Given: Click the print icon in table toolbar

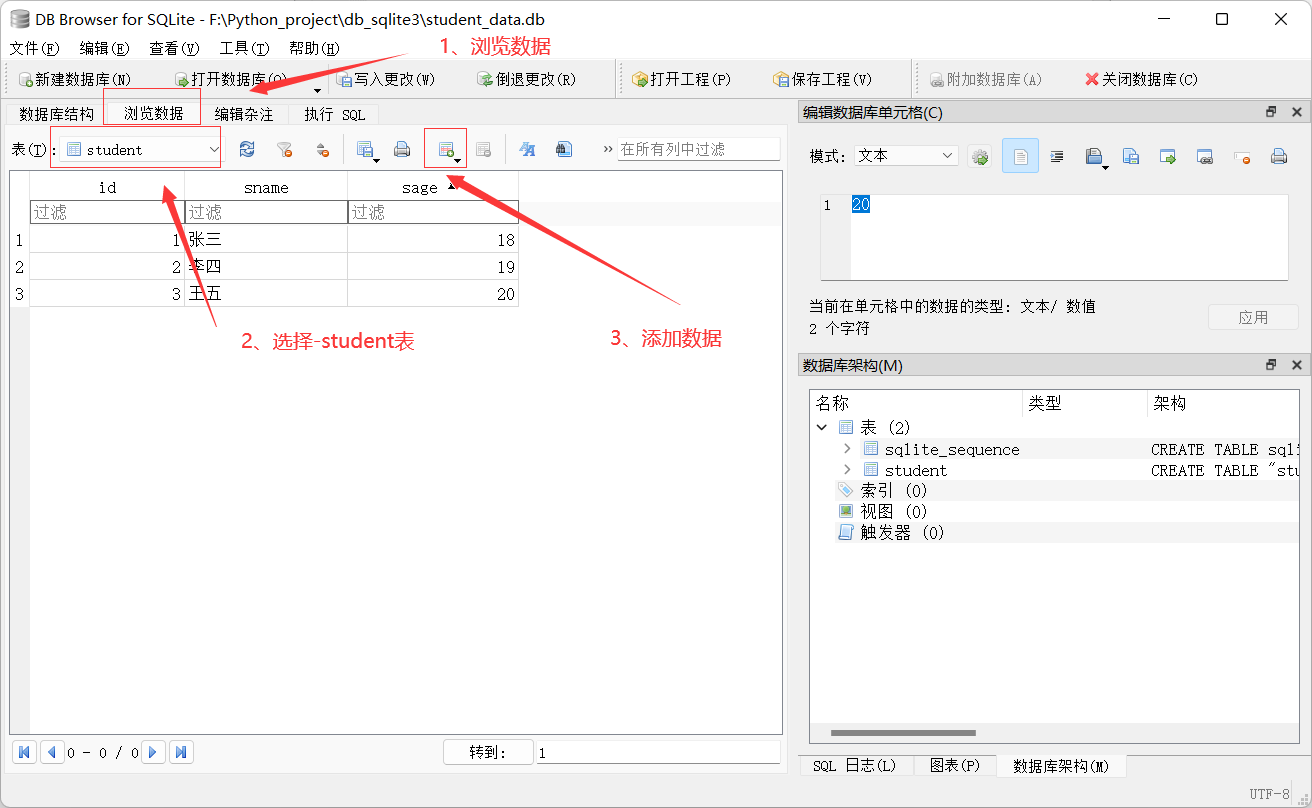Looking at the screenshot, I should point(402,149).
